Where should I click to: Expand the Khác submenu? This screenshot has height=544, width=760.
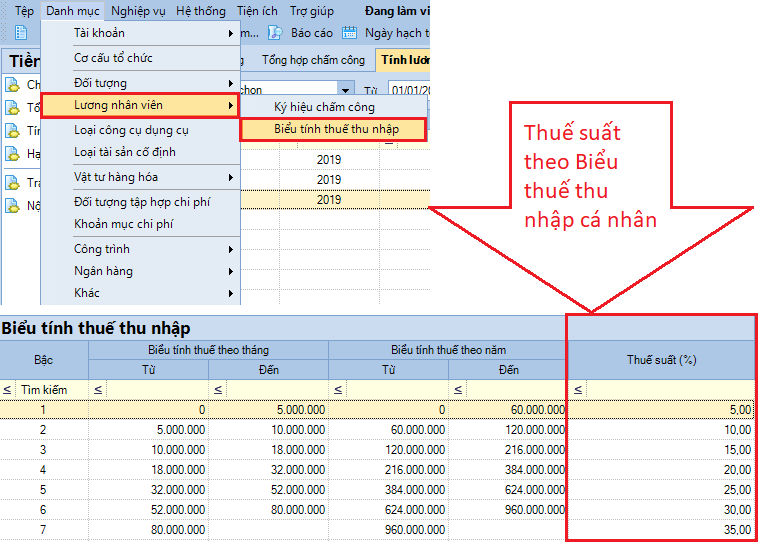141,293
